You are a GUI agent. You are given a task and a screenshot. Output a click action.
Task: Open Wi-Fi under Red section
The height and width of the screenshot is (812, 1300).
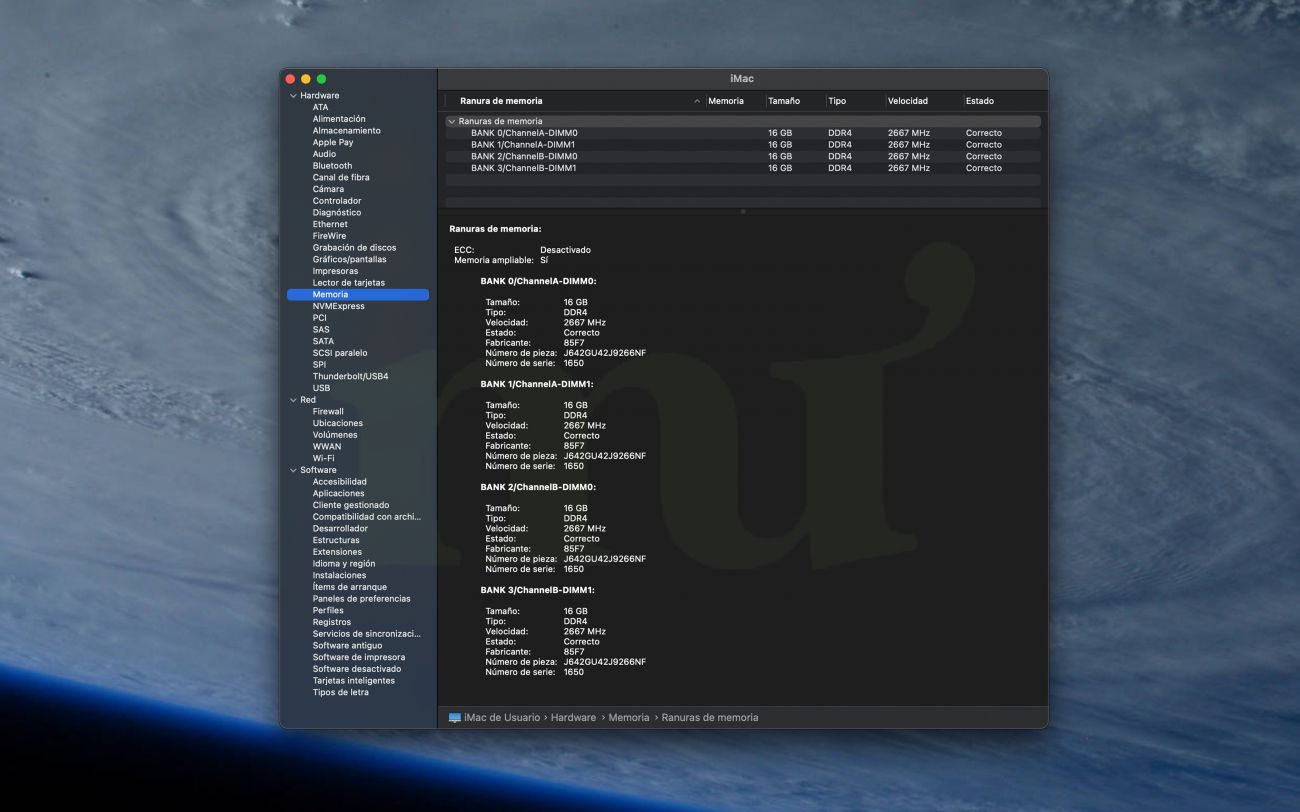323,458
